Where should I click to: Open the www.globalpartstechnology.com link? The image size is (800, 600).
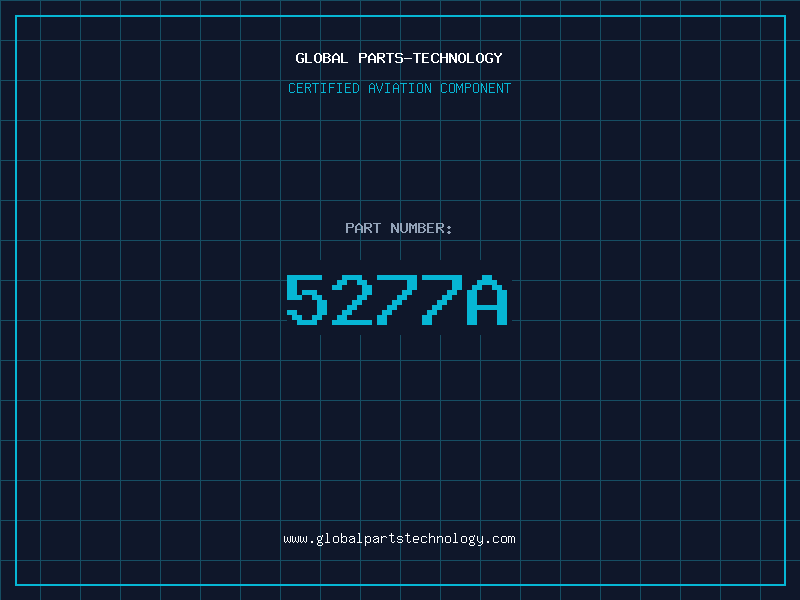tap(399, 539)
